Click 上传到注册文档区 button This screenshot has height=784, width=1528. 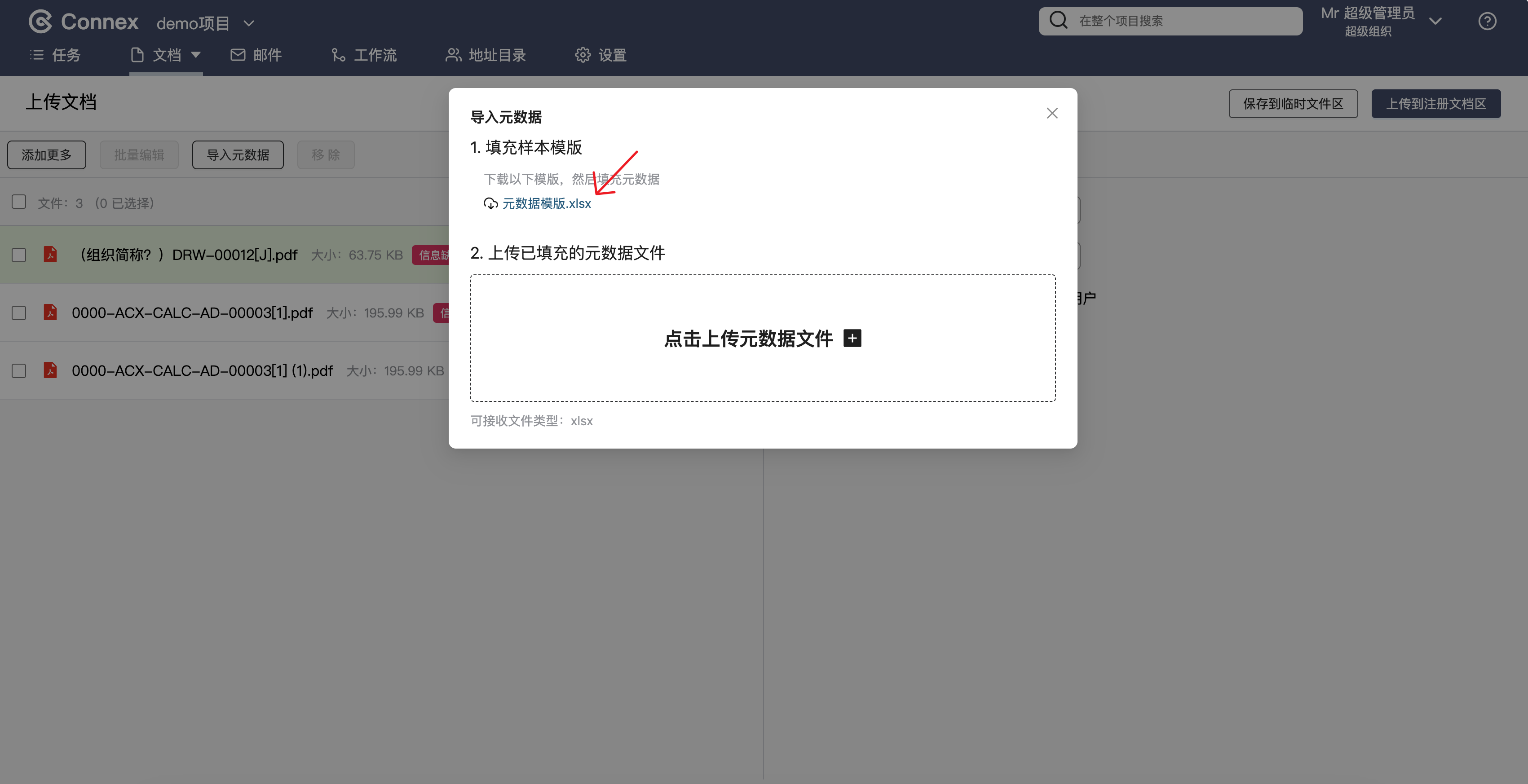[1435, 104]
